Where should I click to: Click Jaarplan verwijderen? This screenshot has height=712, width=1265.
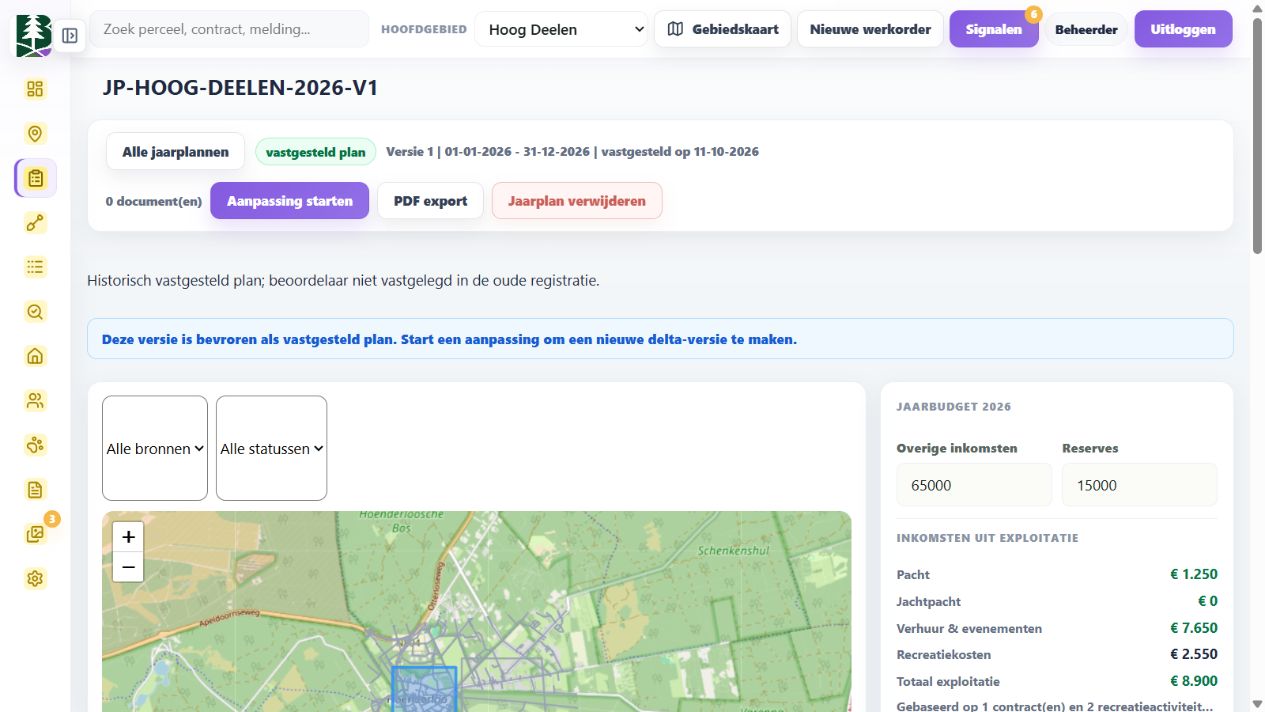[x=577, y=201]
